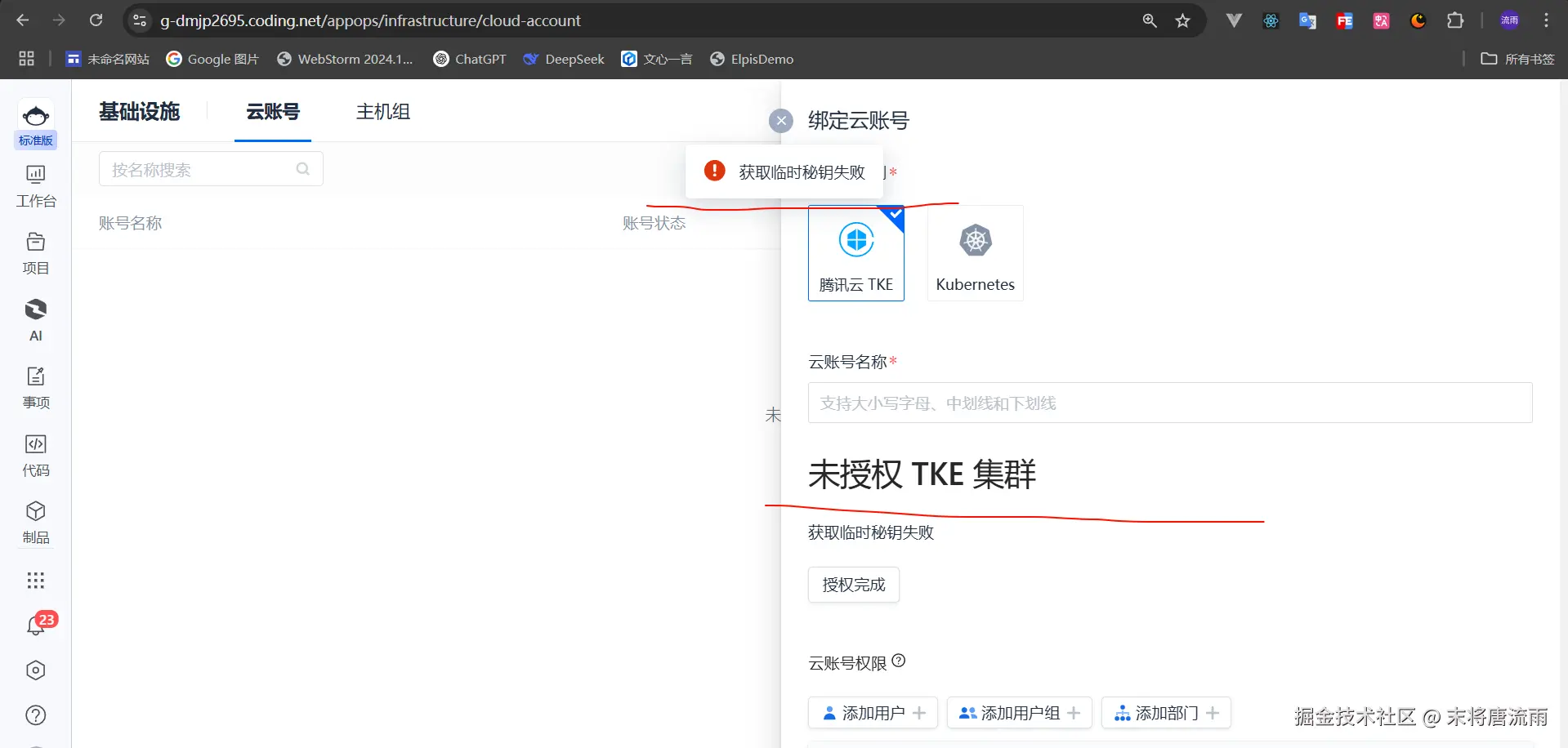Switch to the 主机组 tab
This screenshot has height=748, width=1568.
pyautogui.click(x=383, y=112)
